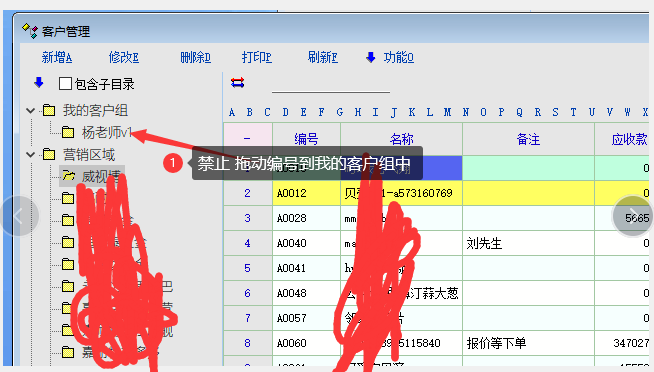This screenshot has height=372, width=654.
Task: Collapse the 营销区域 tree node
Action: click(x=30, y=155)
